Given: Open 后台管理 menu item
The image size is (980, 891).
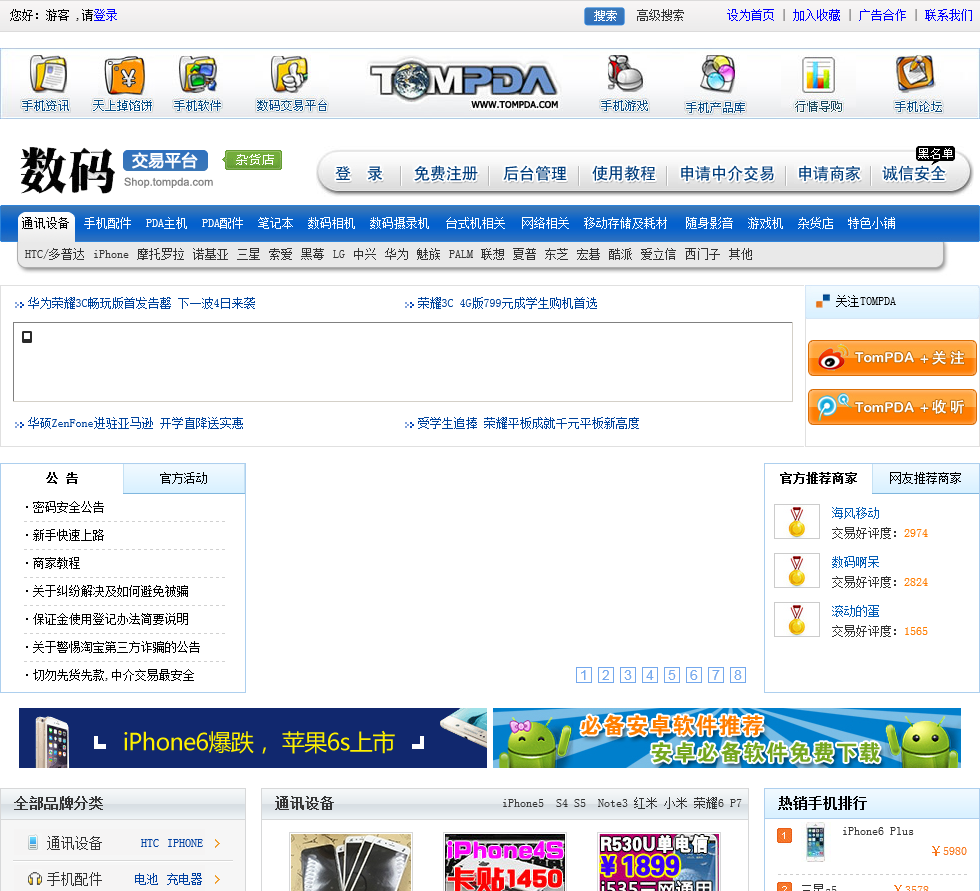Looking at the screenshot, I should pos(535,174).
